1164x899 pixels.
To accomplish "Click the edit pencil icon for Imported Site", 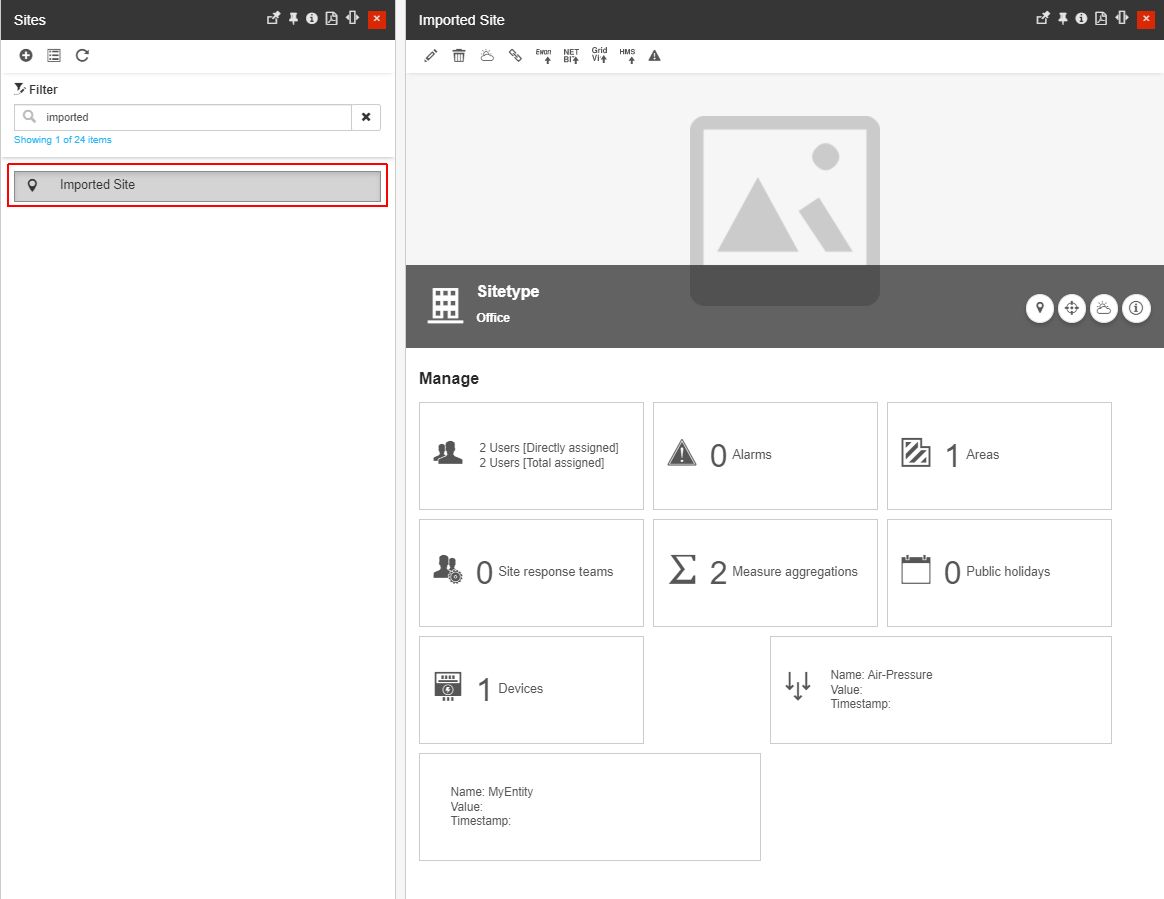I will coord(431,56).
